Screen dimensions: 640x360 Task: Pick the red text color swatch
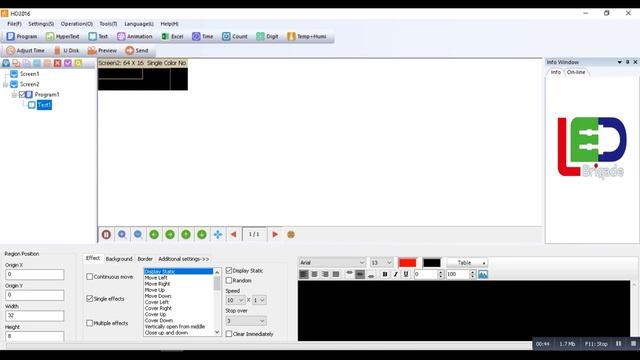tap(407, 262)
